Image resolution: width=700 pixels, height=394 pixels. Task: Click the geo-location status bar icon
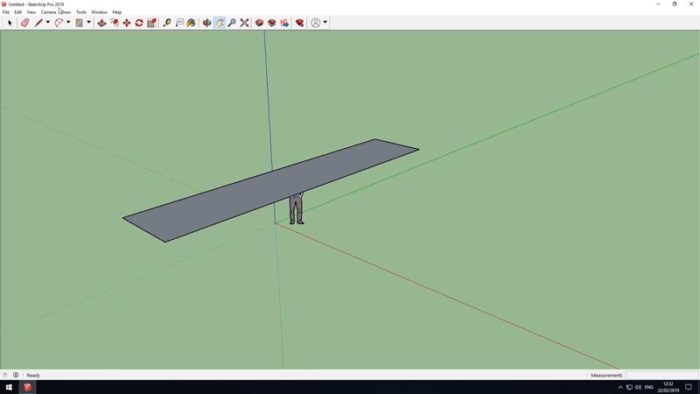pos(5,375)
